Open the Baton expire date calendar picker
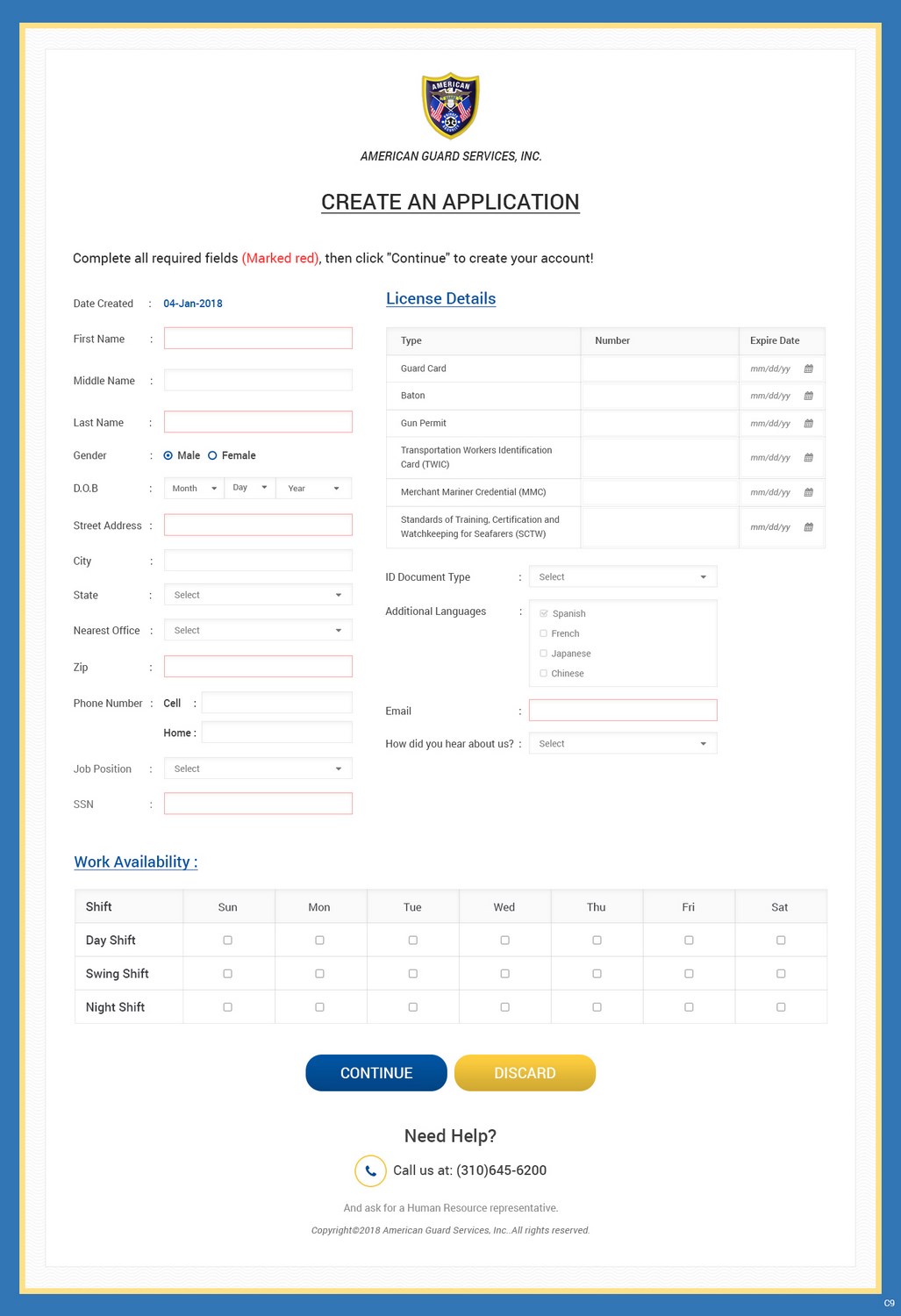Image resolution: width=901 pixels, height=1316 pixels. click(x=808, y=396)
